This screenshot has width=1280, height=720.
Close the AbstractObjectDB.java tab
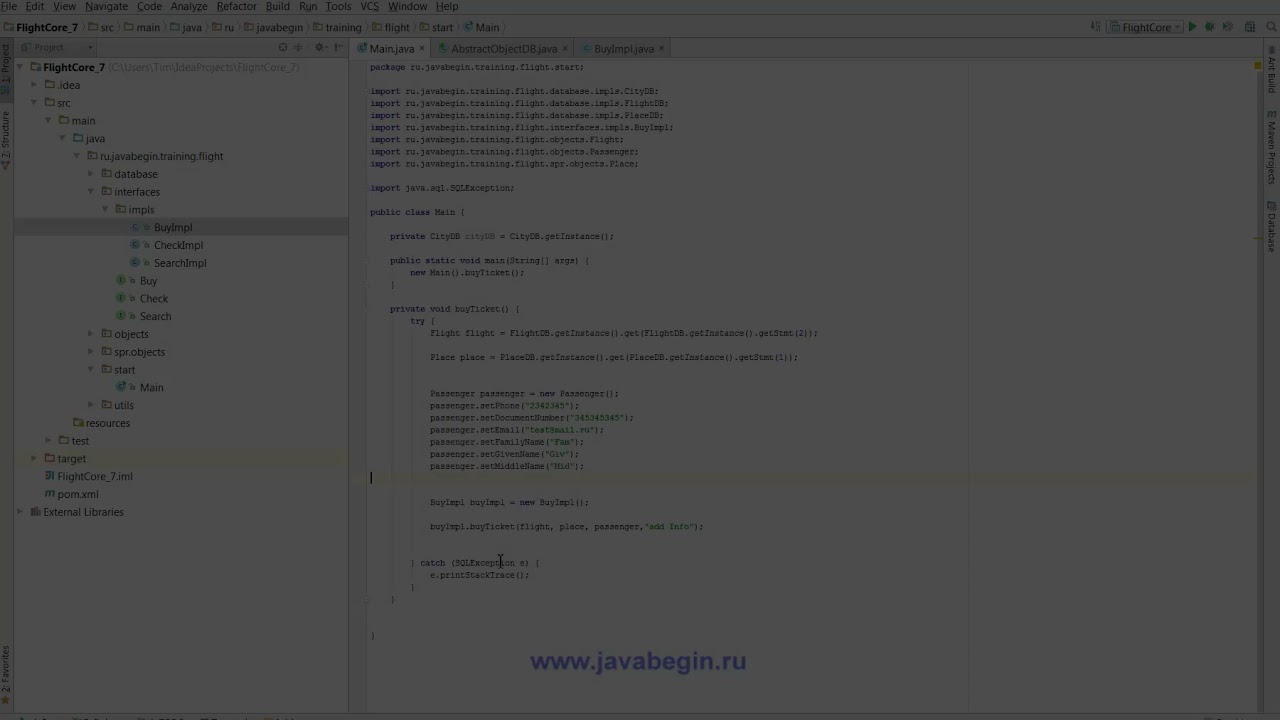pos(566,49)
